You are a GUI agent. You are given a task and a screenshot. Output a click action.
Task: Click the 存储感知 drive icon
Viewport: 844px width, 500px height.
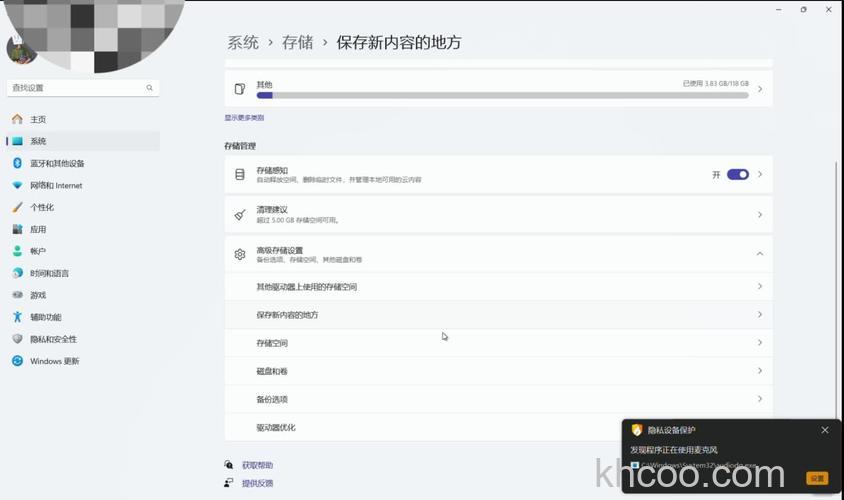[240, 174]
